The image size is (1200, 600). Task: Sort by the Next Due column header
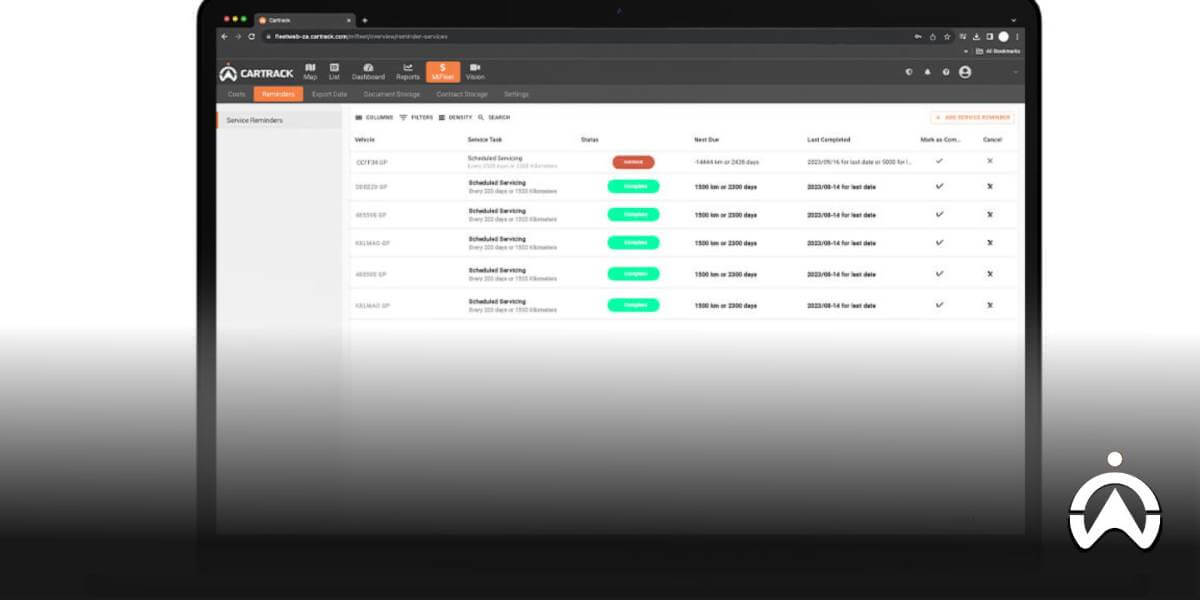click(707, 140)
